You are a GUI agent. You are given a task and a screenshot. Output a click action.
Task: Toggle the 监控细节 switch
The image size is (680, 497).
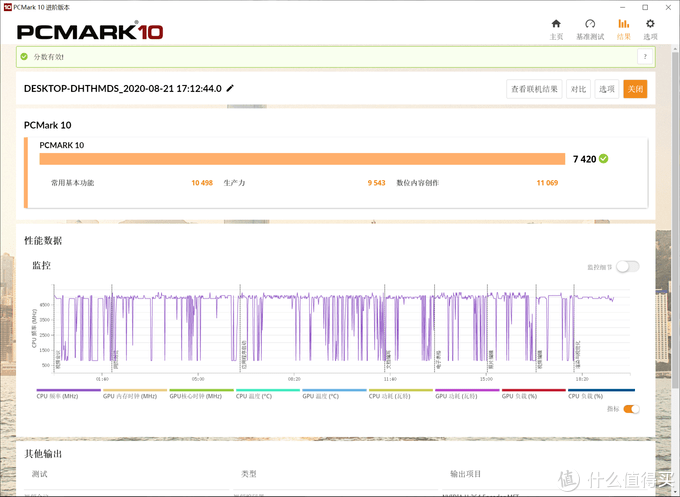click(x=628, y=267)
